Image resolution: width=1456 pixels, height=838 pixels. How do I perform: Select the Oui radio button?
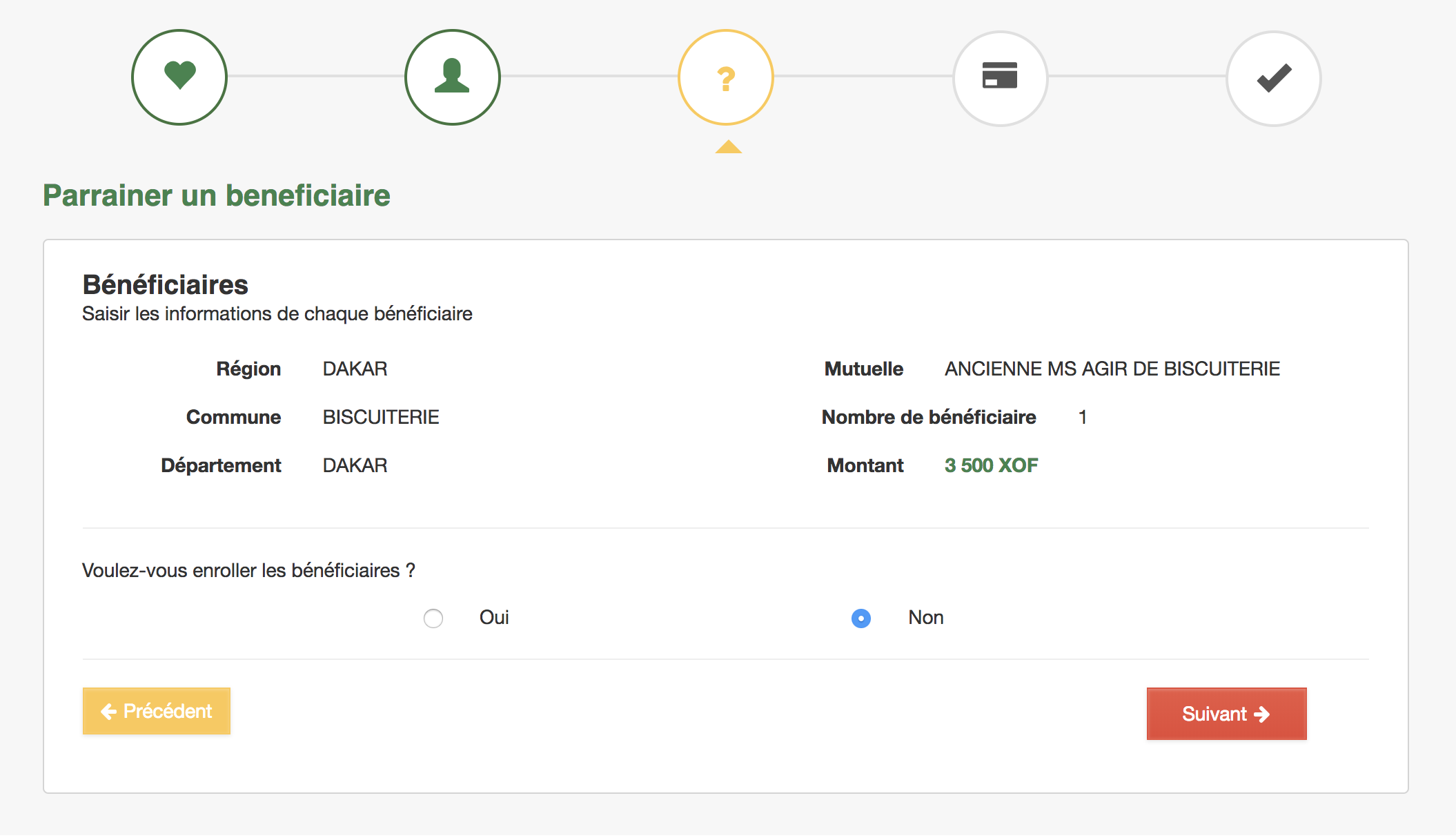[433, 618]
